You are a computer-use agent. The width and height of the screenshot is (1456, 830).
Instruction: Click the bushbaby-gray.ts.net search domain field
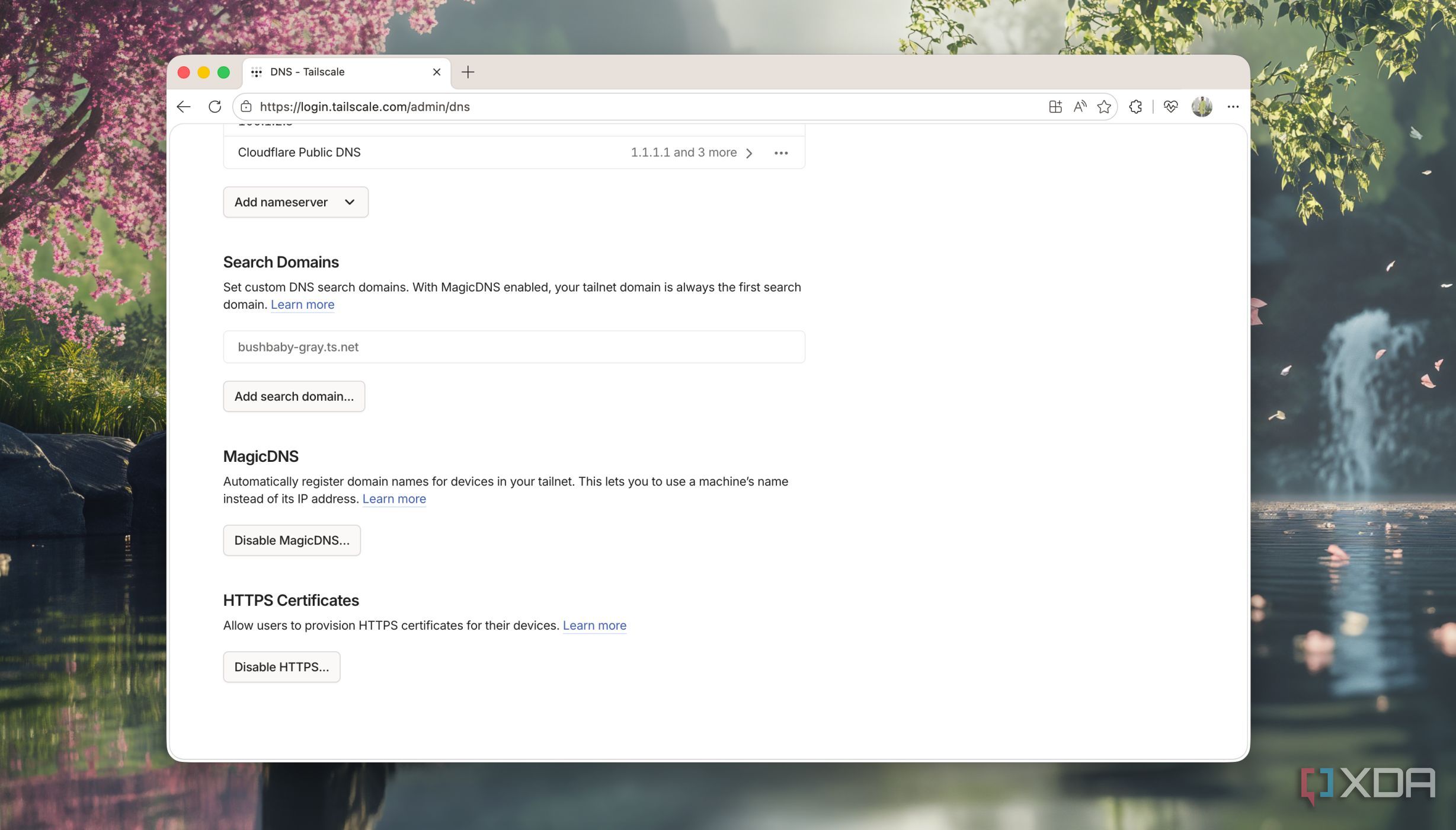[x=514, y=347]
